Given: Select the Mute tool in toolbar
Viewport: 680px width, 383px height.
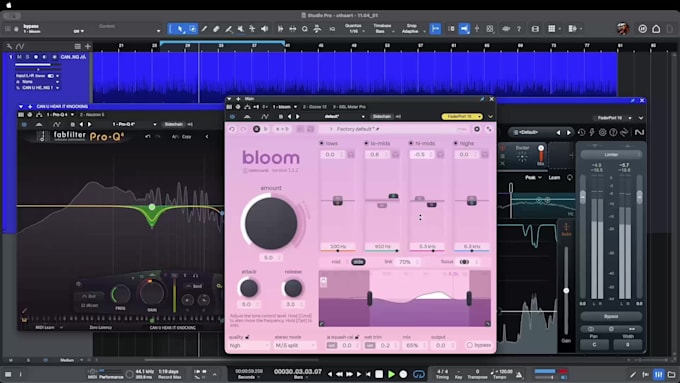Looking at the screenshot, I should 240,29.
